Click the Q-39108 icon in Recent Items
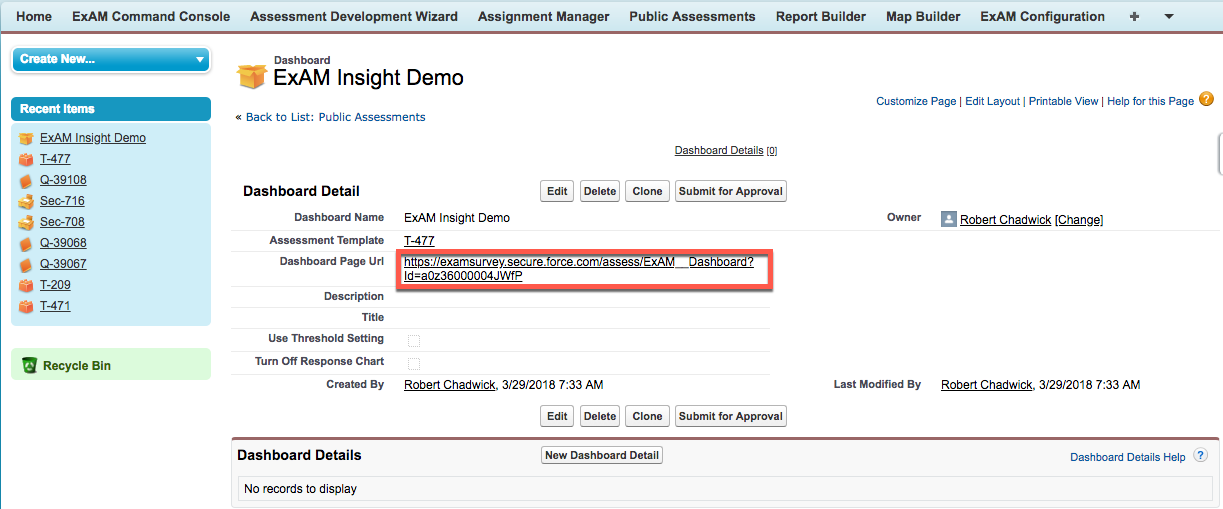This screenshot has height=509, width=1223. pos(26,181)
